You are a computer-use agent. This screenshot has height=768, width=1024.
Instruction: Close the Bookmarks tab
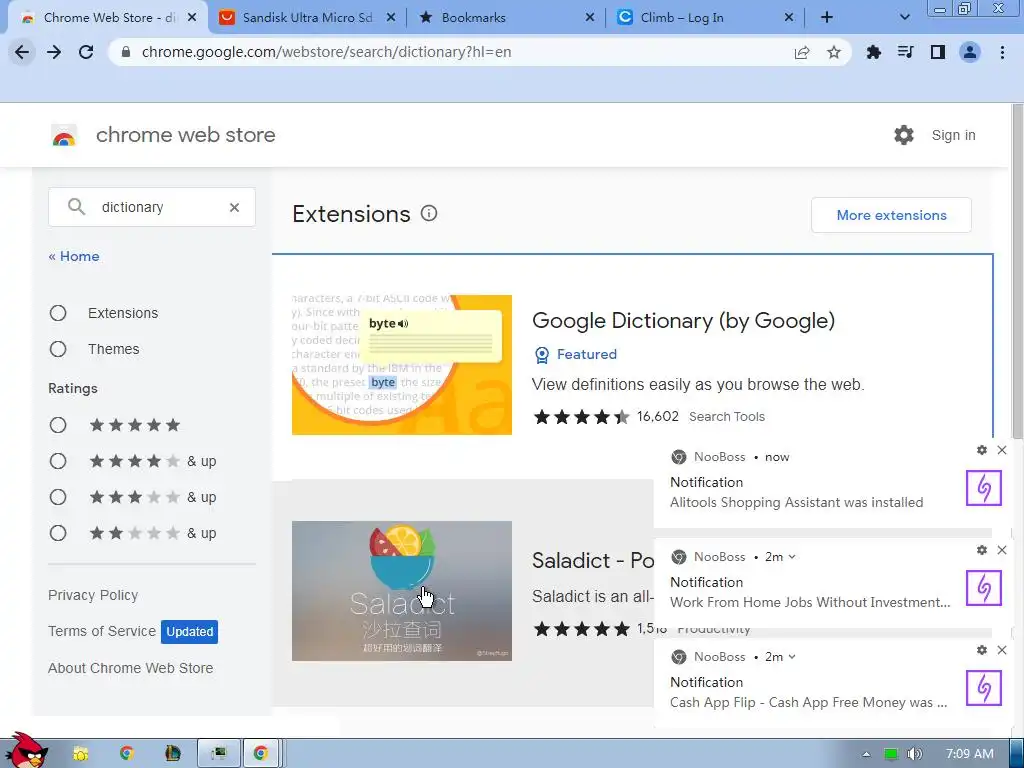(590, 18)
